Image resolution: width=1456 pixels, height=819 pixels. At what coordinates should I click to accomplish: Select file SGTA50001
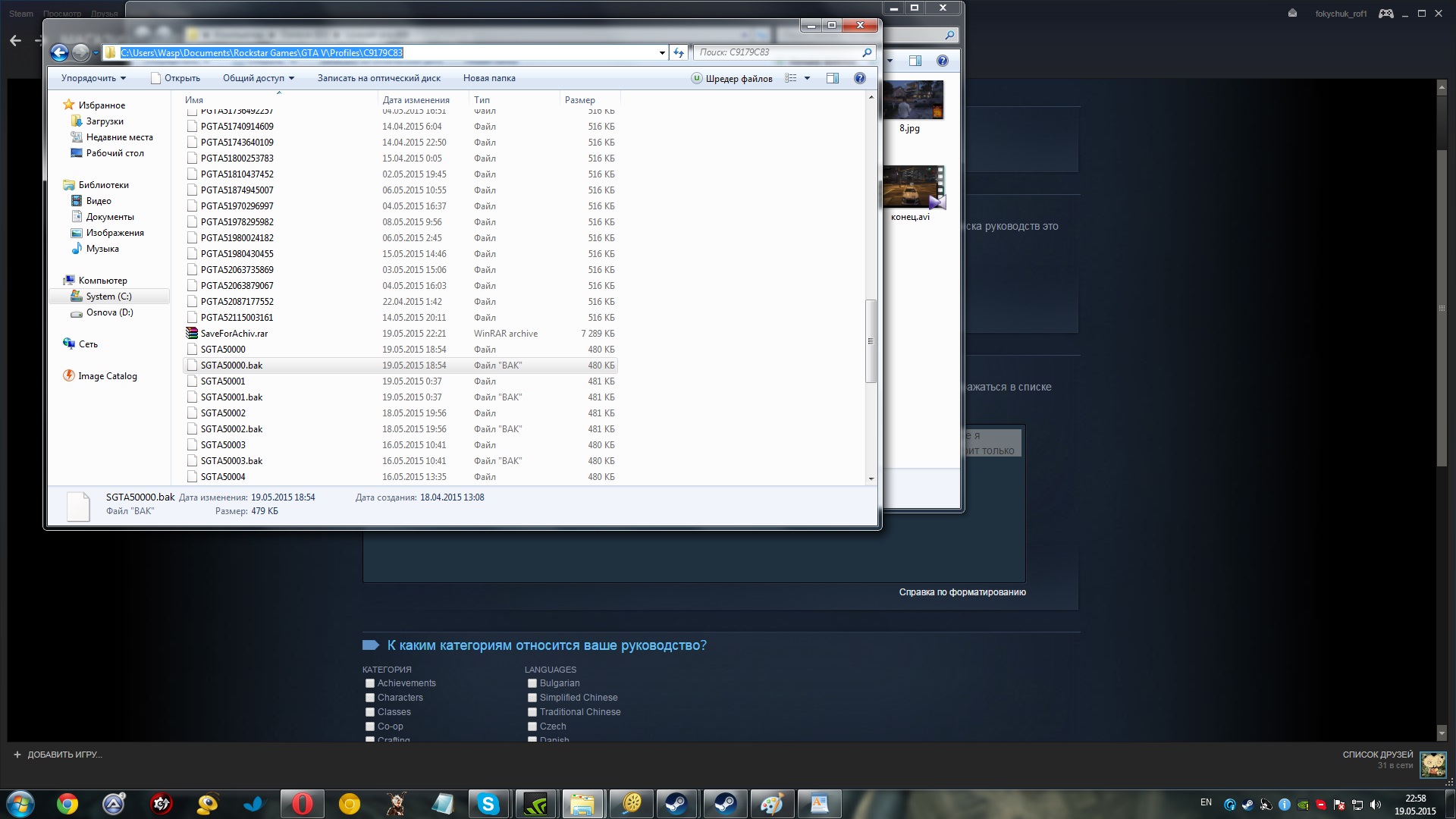(400, 381)
